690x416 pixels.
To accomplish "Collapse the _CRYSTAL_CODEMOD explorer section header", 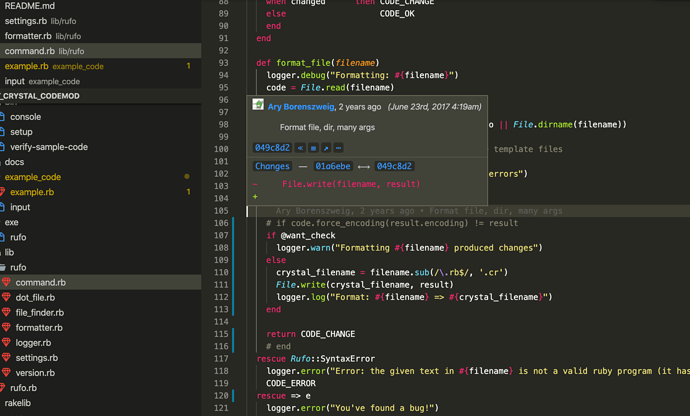I will pos(40,96).
